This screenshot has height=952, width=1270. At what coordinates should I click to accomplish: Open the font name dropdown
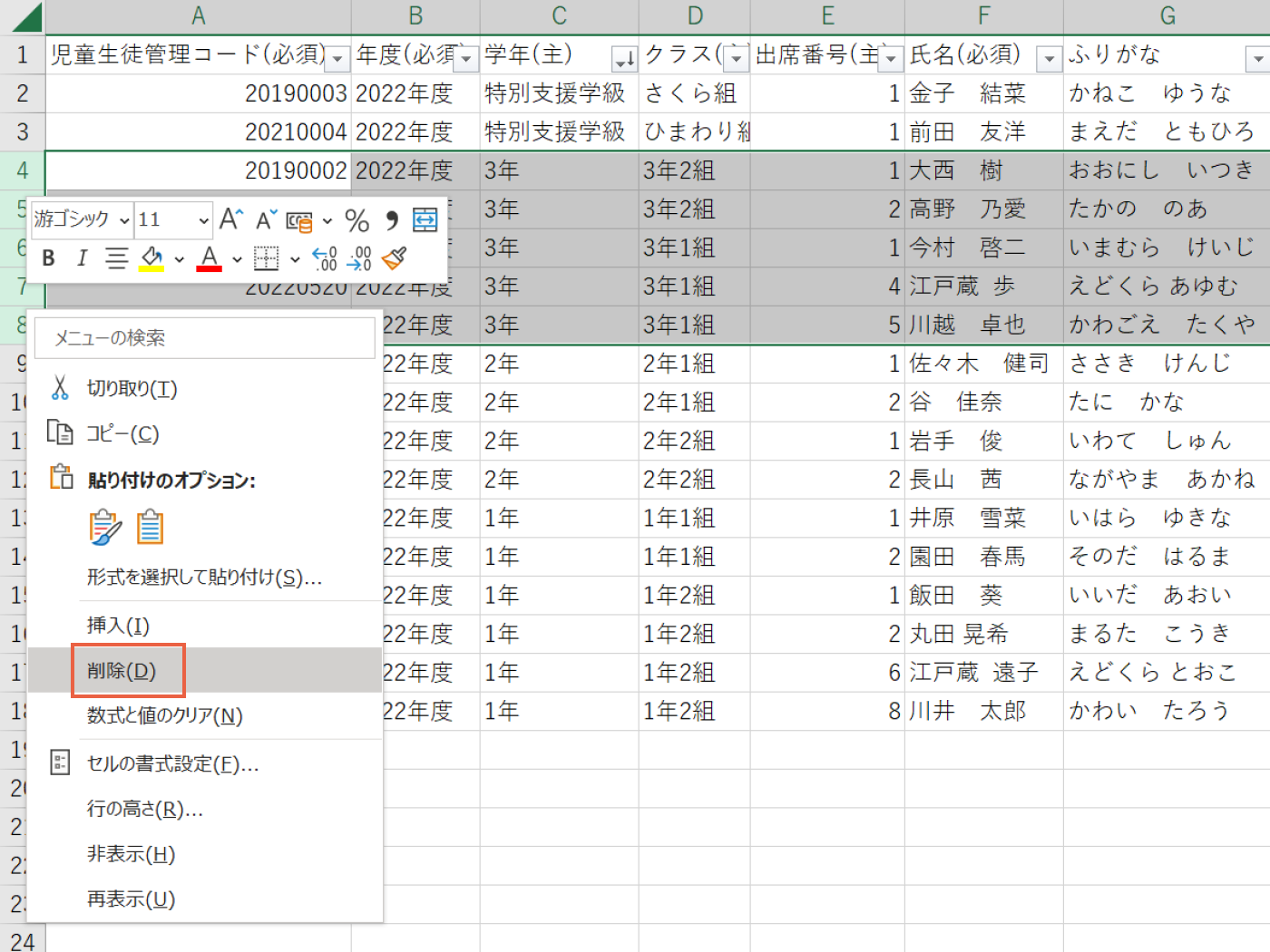tap(124, 220)
